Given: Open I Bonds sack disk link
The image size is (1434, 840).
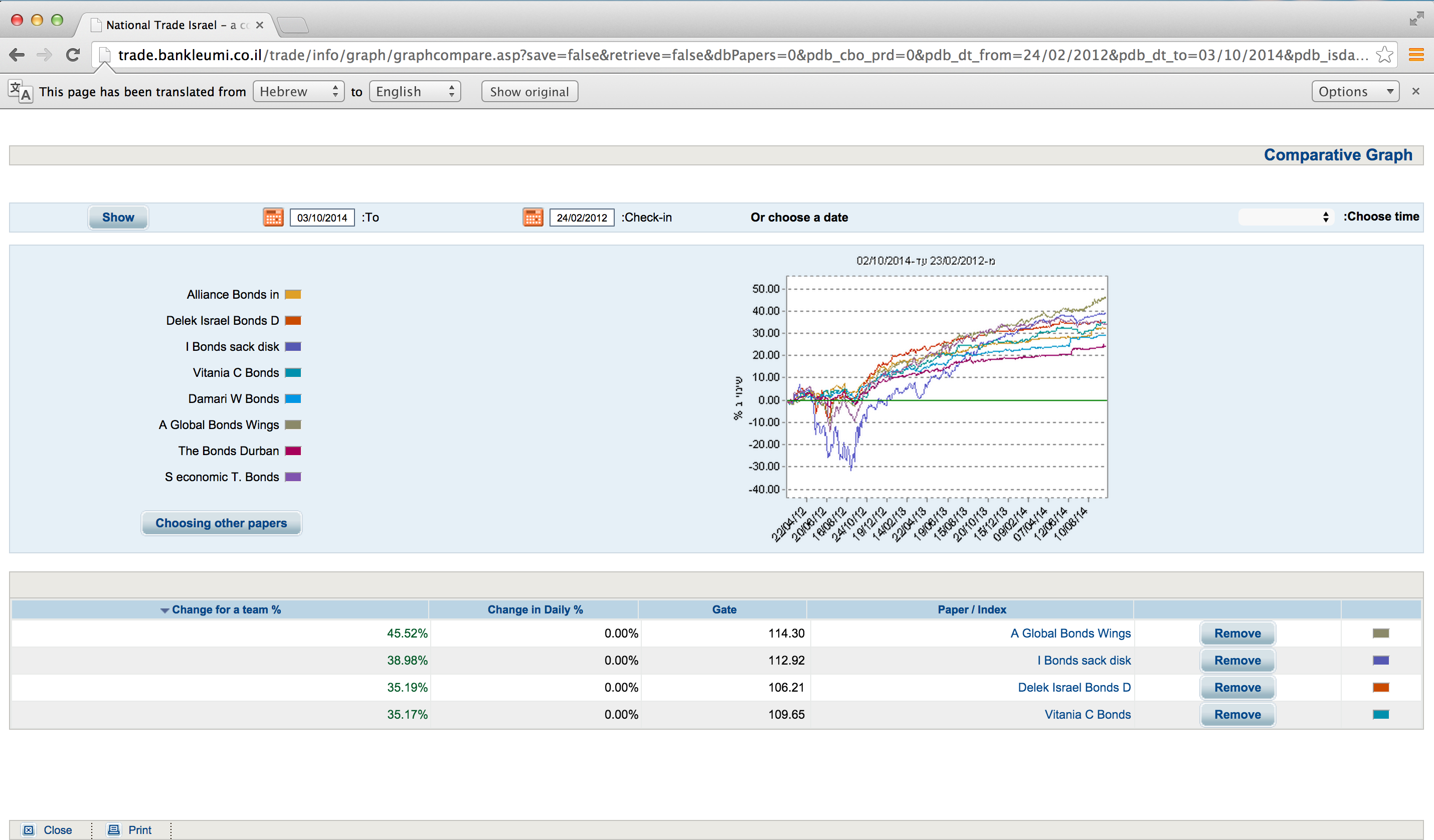Looking at the screenshot, I should coord(1084,661).
